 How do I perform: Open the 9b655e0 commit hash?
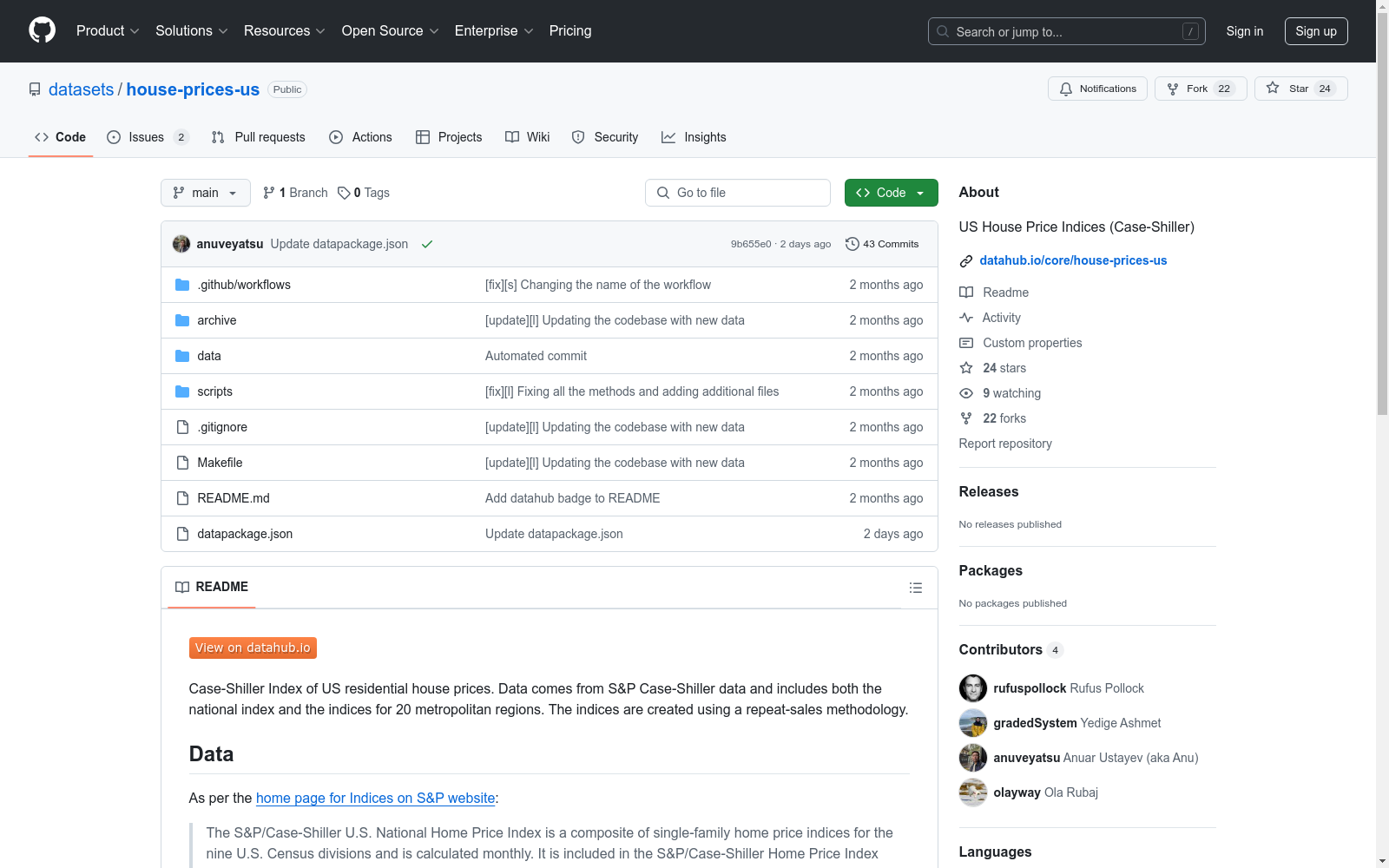tap(751, 244)
